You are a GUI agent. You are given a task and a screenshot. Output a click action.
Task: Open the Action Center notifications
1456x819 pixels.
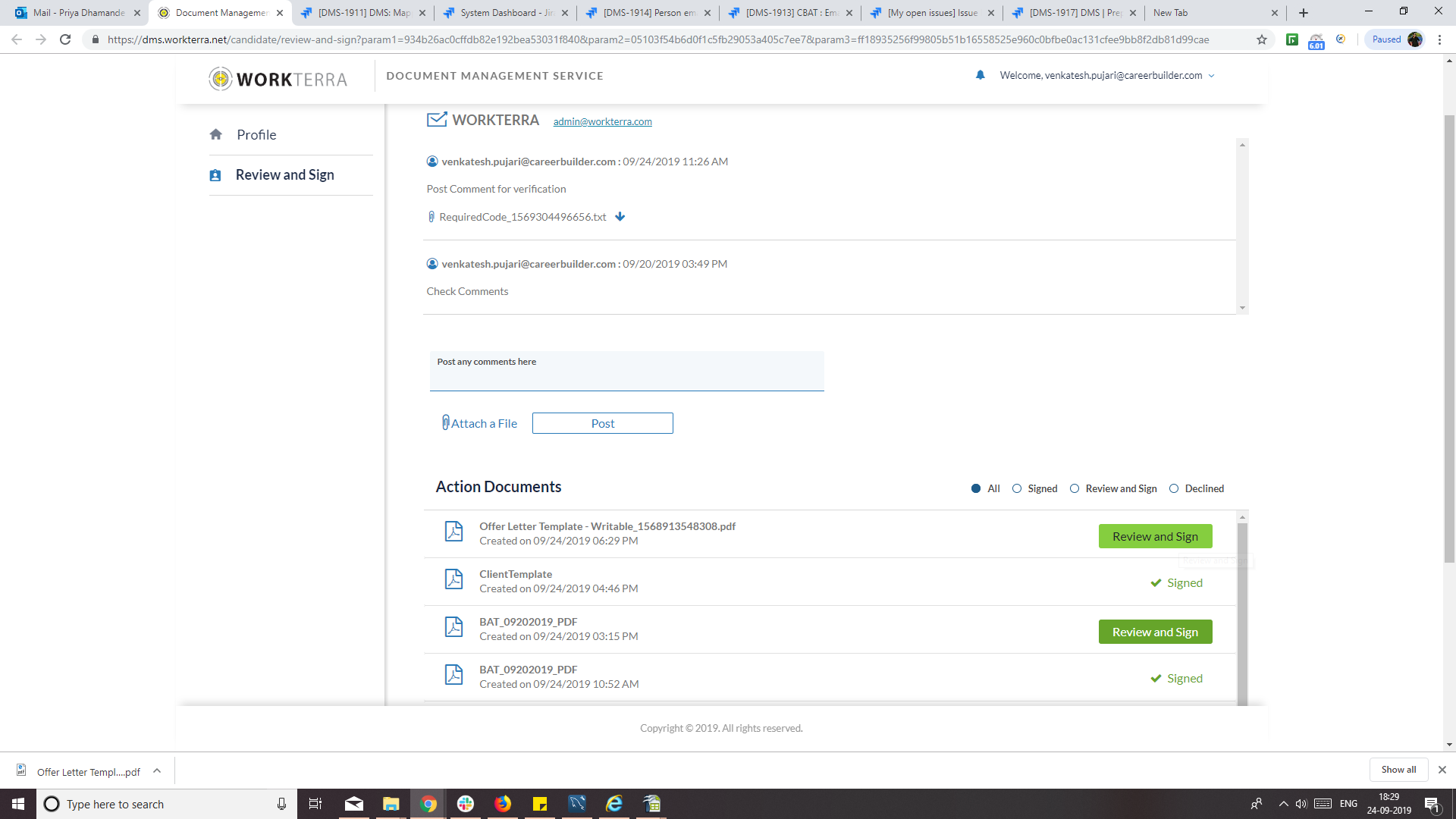(x=1432, y=804)
